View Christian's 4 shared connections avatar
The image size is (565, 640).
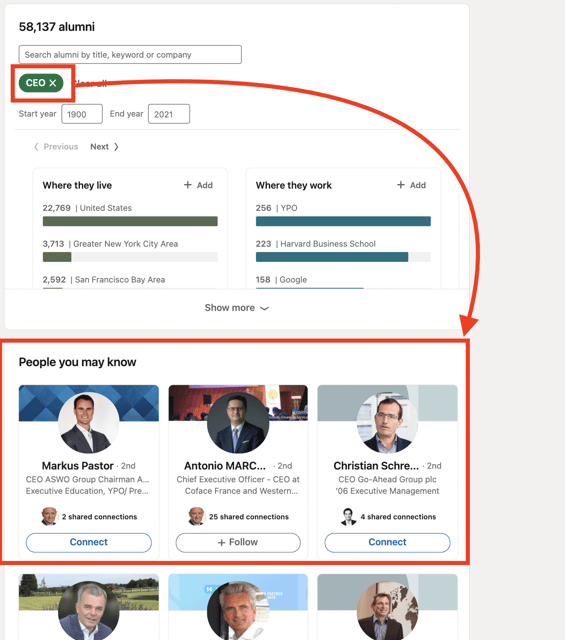coord(348,516)
